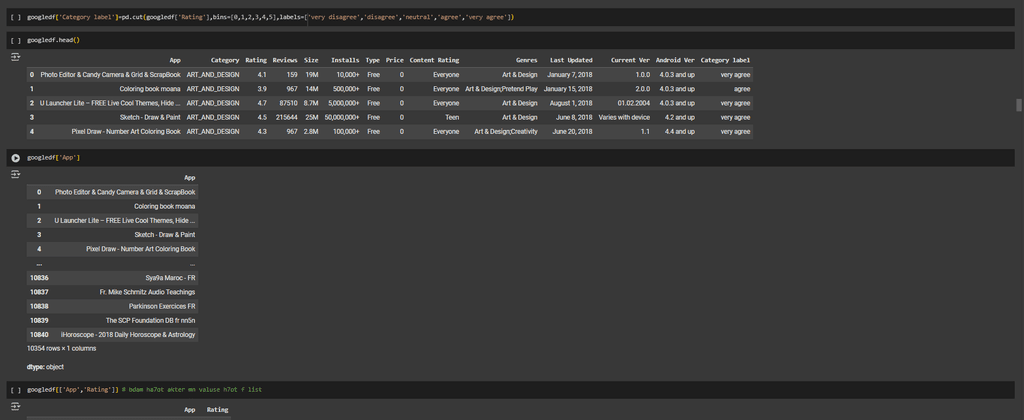Image resolution: width=1024 pixels, height=420 pixels.
Task: Click 'Coloring book moana' in head() table
Action: [150, 89]
